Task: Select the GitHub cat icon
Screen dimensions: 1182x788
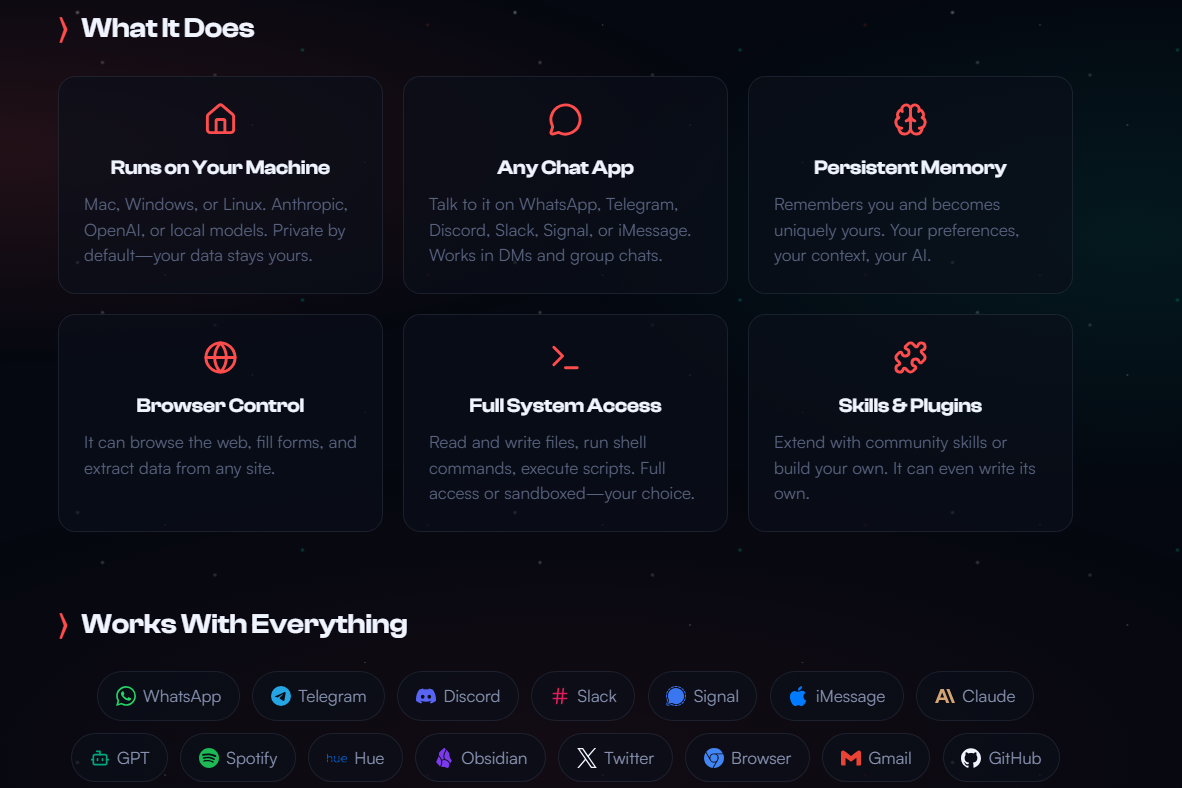Action: point(969,758)
